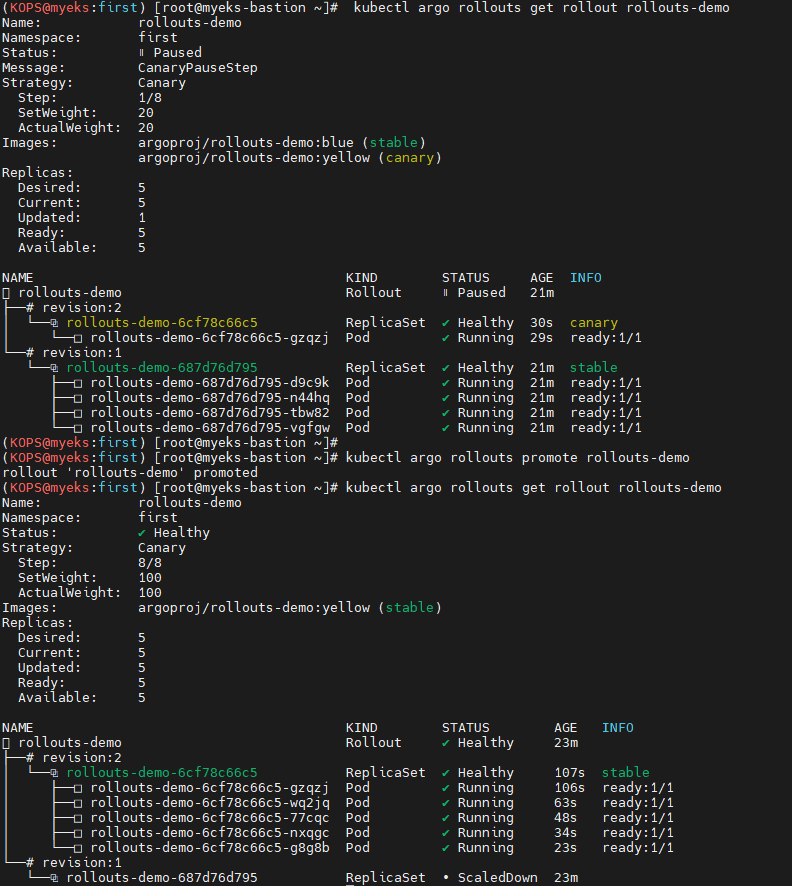The image size is (792, 886).
Task: Click the "rollout 'rollouts-demo' promoted" output line
Action: (x=130, y=473)
